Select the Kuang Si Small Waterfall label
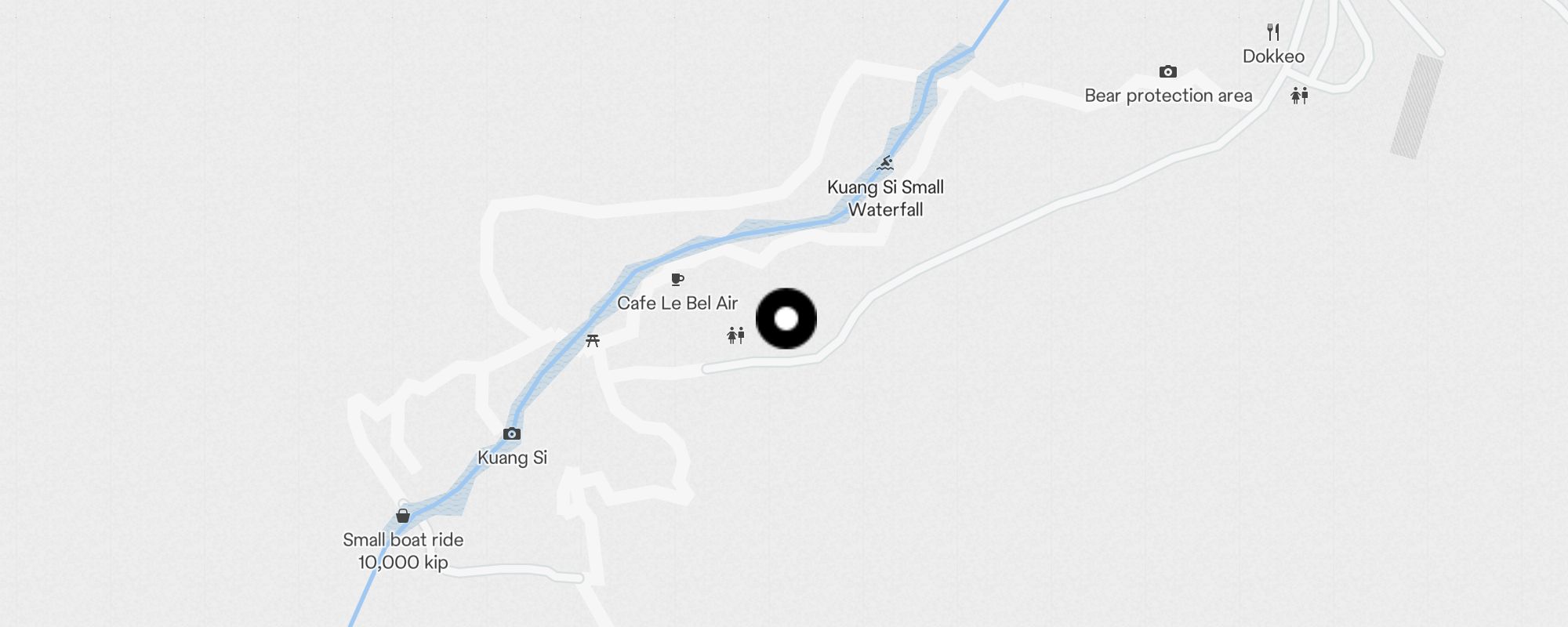The height and width of the screenshot is (627, 1568). click(x=885, y=198)
